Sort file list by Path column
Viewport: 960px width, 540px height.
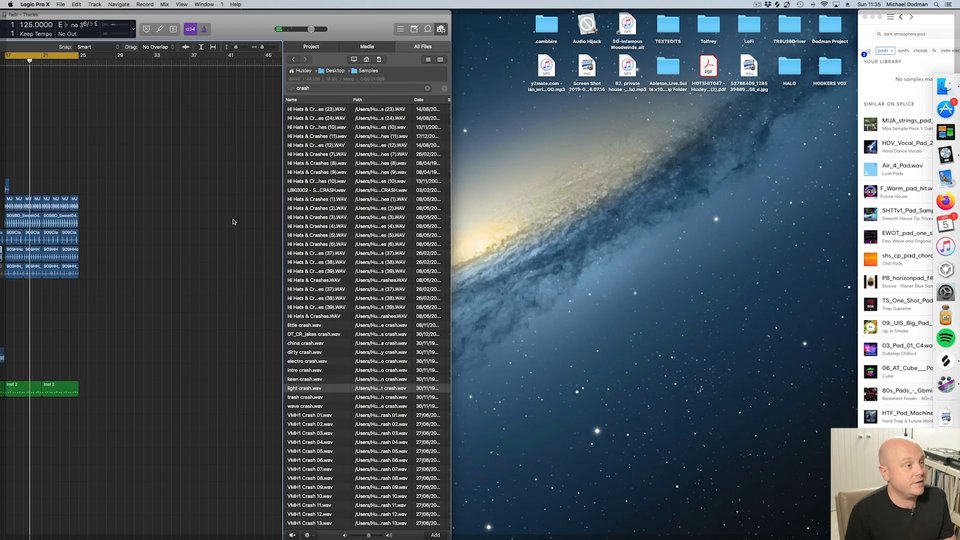382,99
